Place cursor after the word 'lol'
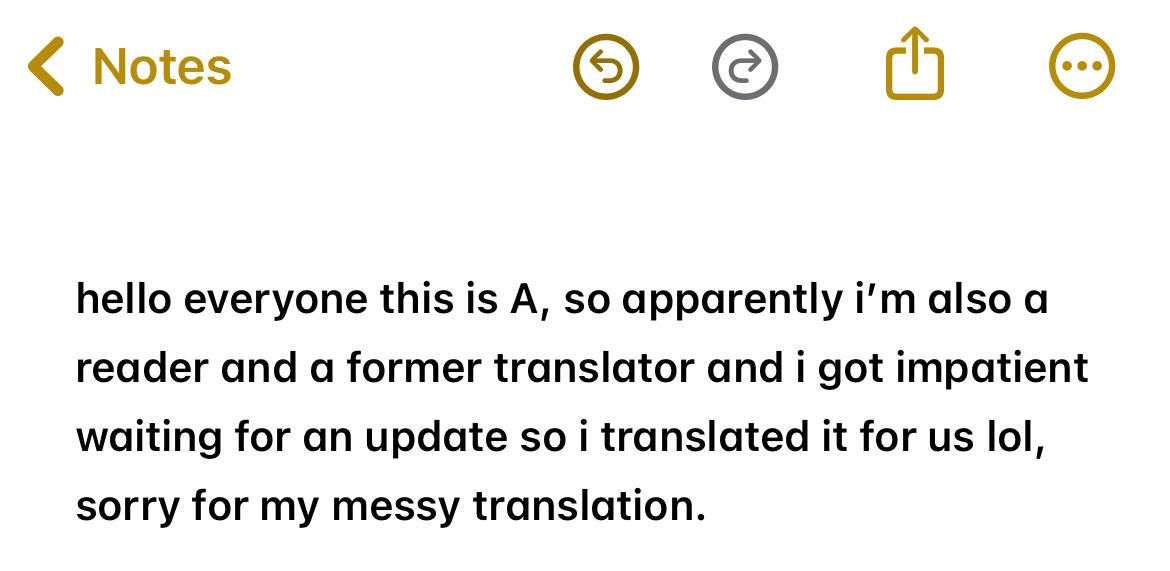1170x571 pixels. (x=1036, y=438)
